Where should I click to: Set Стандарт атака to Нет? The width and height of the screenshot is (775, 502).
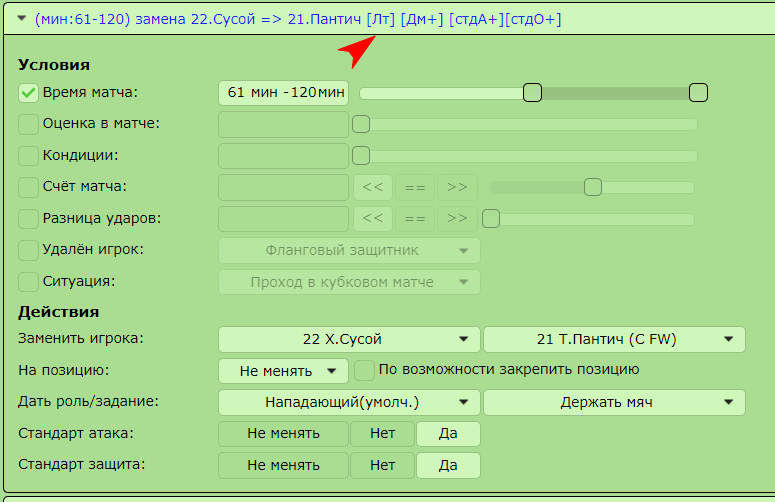(x=383, y=434)
